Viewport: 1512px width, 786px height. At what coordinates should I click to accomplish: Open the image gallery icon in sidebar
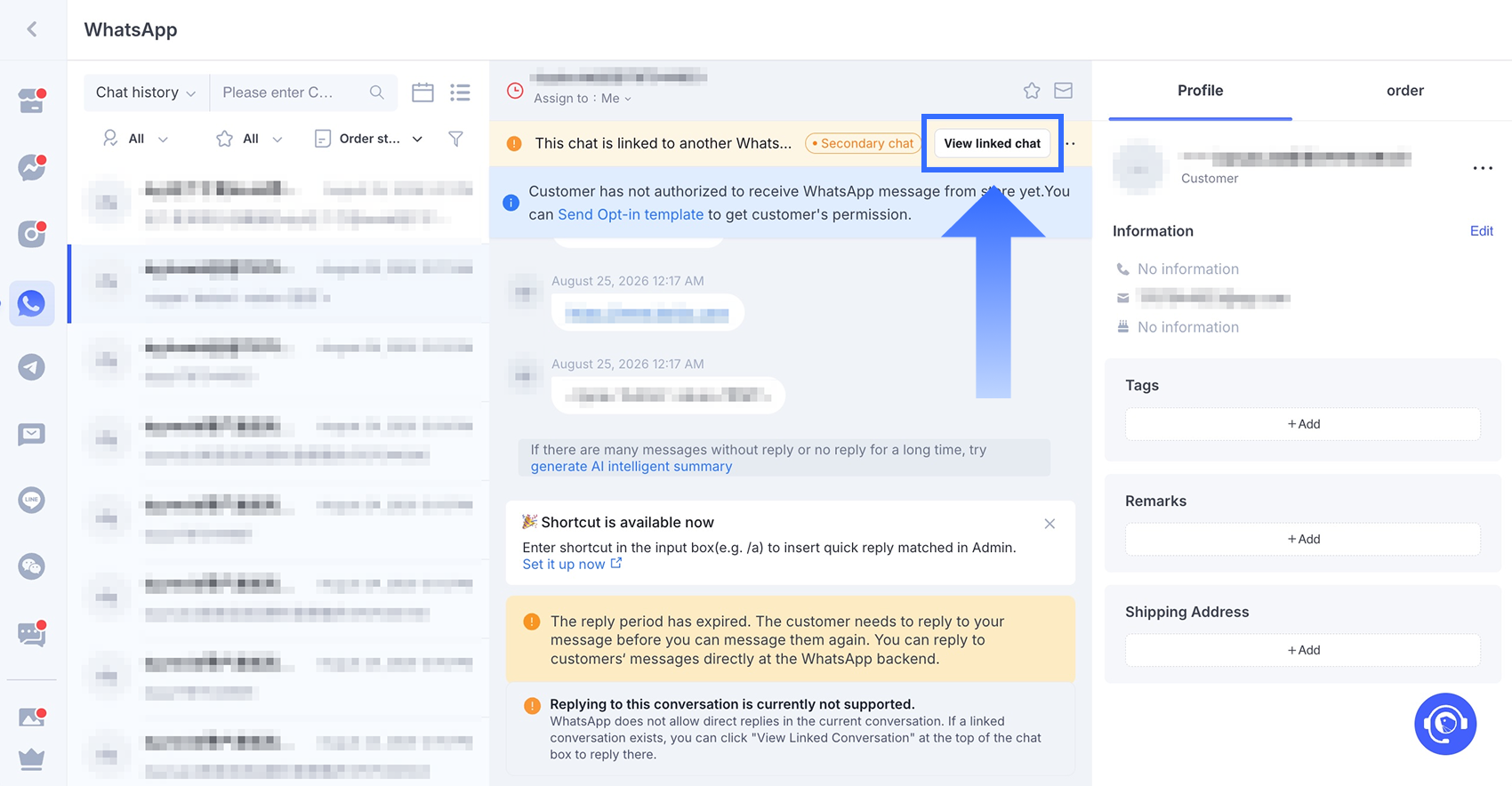tap(32, 717)
